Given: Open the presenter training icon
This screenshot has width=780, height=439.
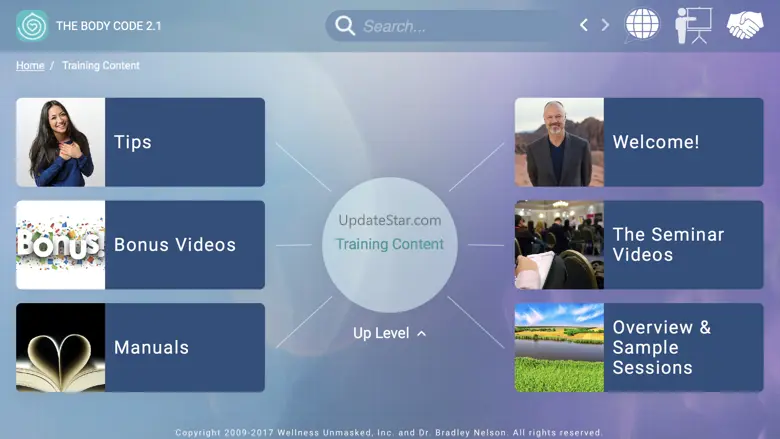Looking at the screenshot, I should [693, 25].
